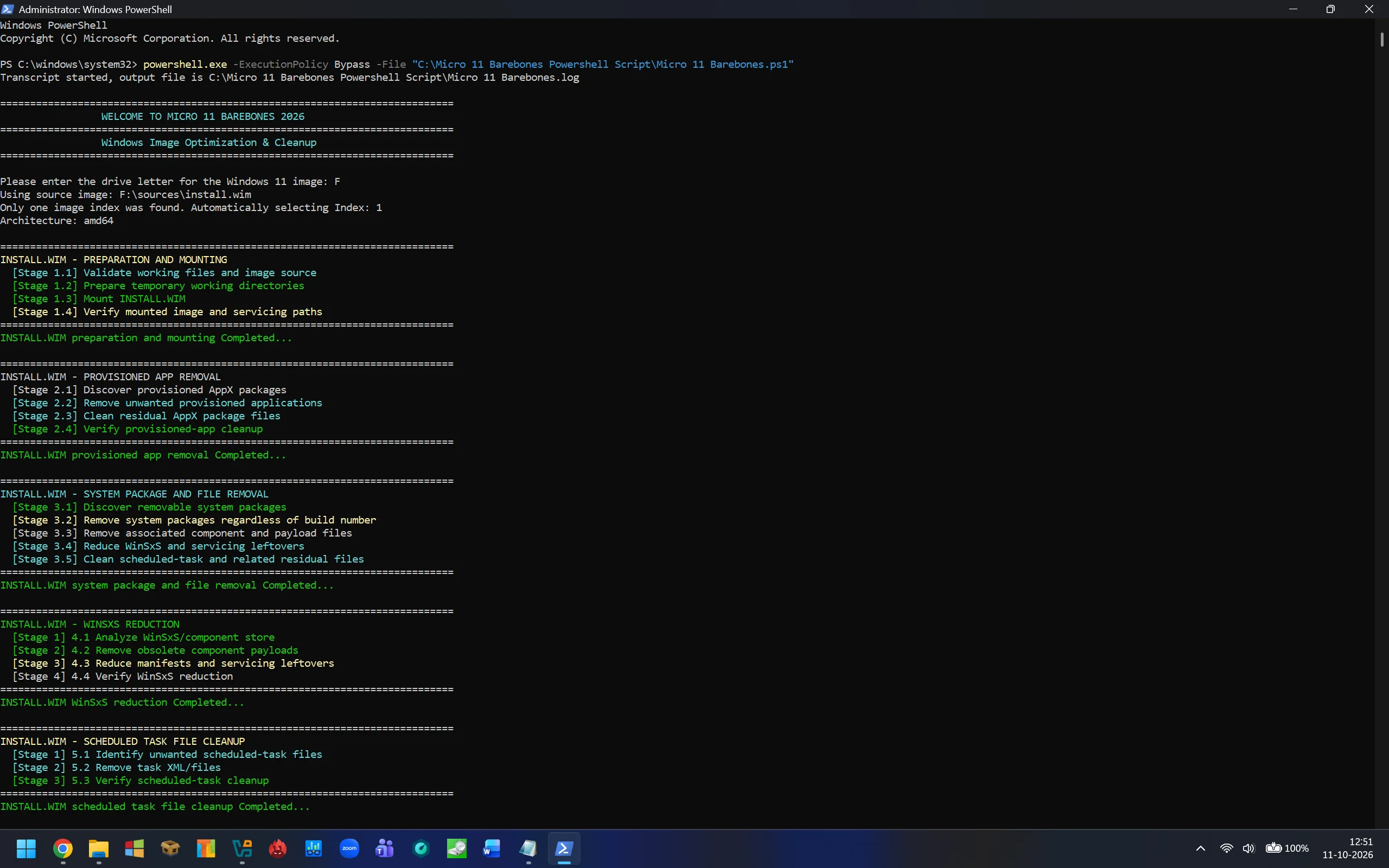Click '4.2 Remove obsolete component payloads' line
The image size is (1389, 868).
pyautogui.click(x=185, y=650)
